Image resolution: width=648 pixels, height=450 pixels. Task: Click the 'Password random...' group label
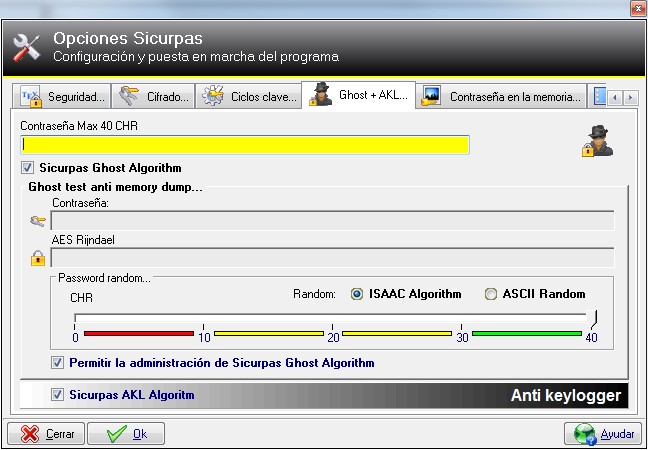(105, 278)
